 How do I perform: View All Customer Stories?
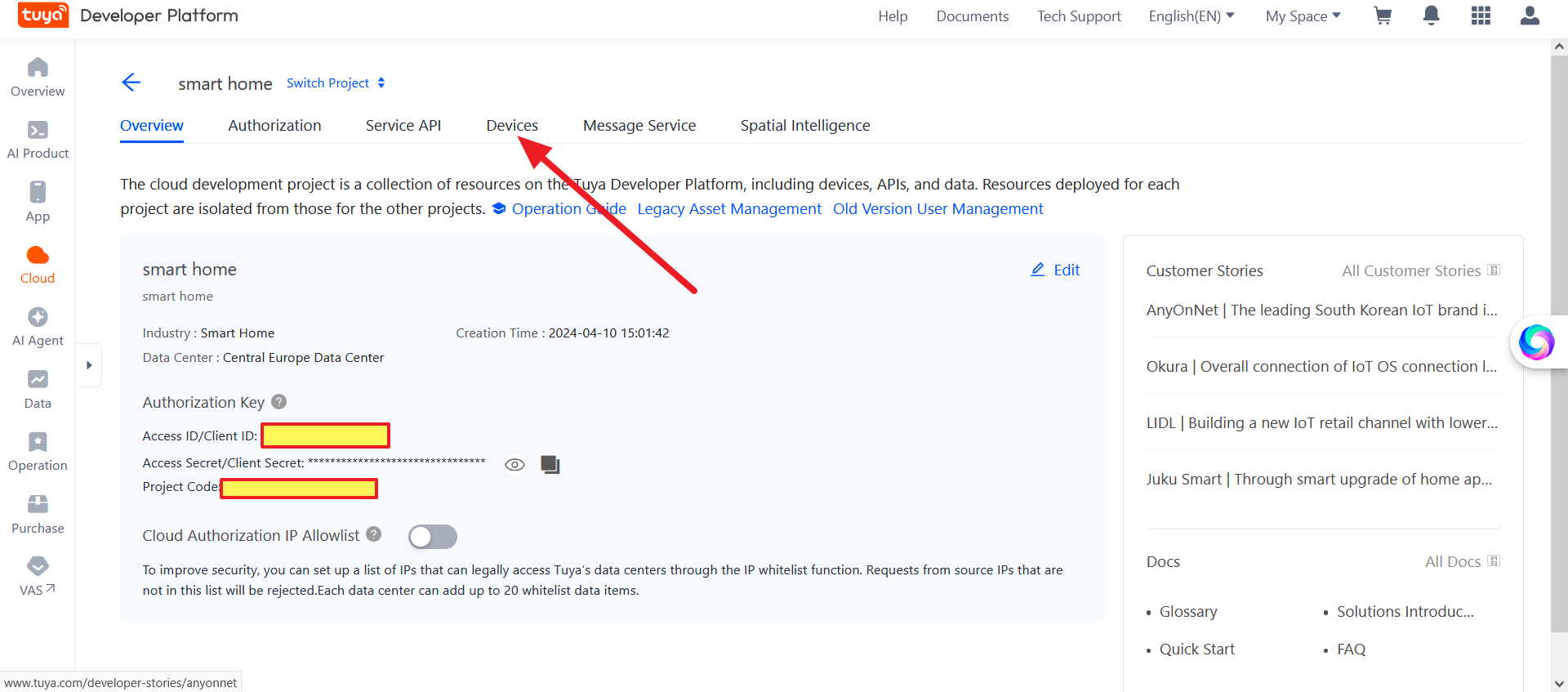point(1421,270)
